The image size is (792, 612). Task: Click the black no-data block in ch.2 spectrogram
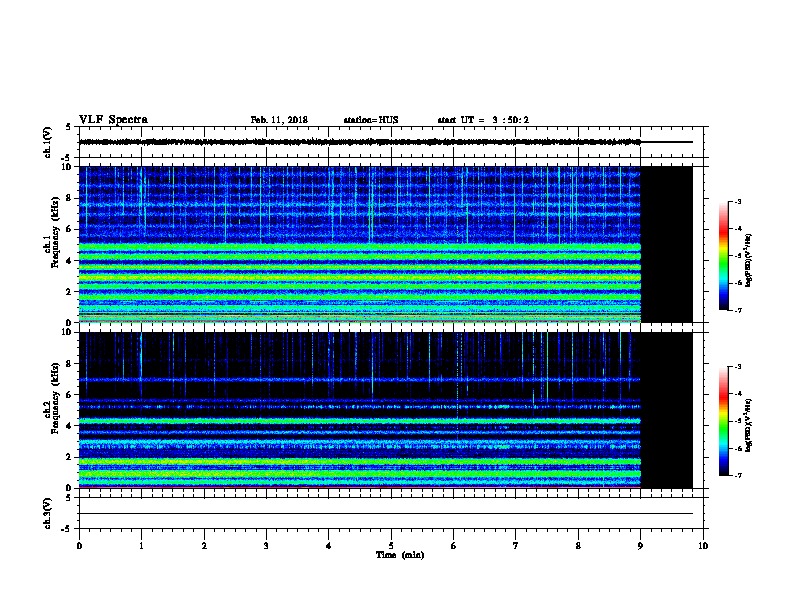666,410
